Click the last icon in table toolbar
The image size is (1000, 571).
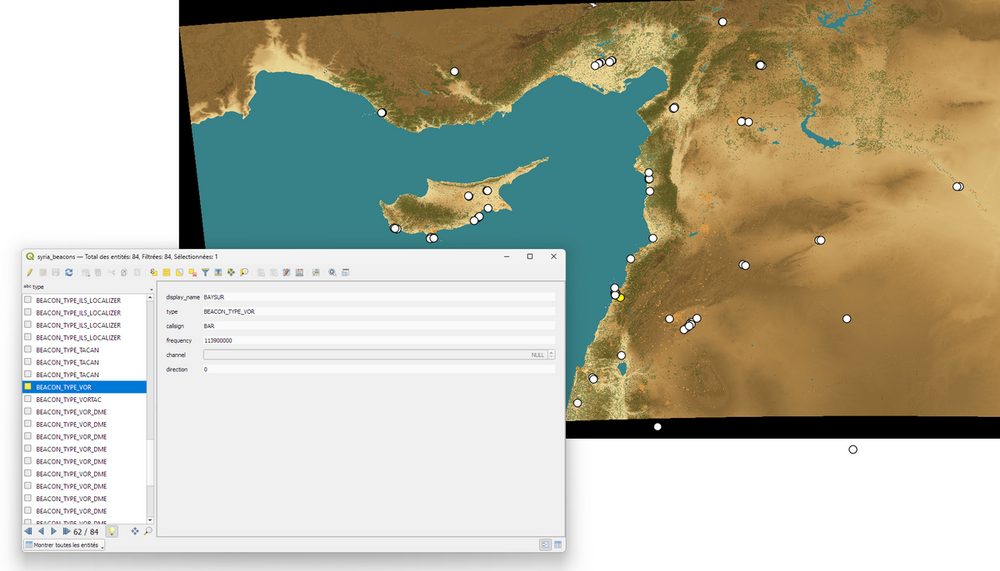click(346, 272)
